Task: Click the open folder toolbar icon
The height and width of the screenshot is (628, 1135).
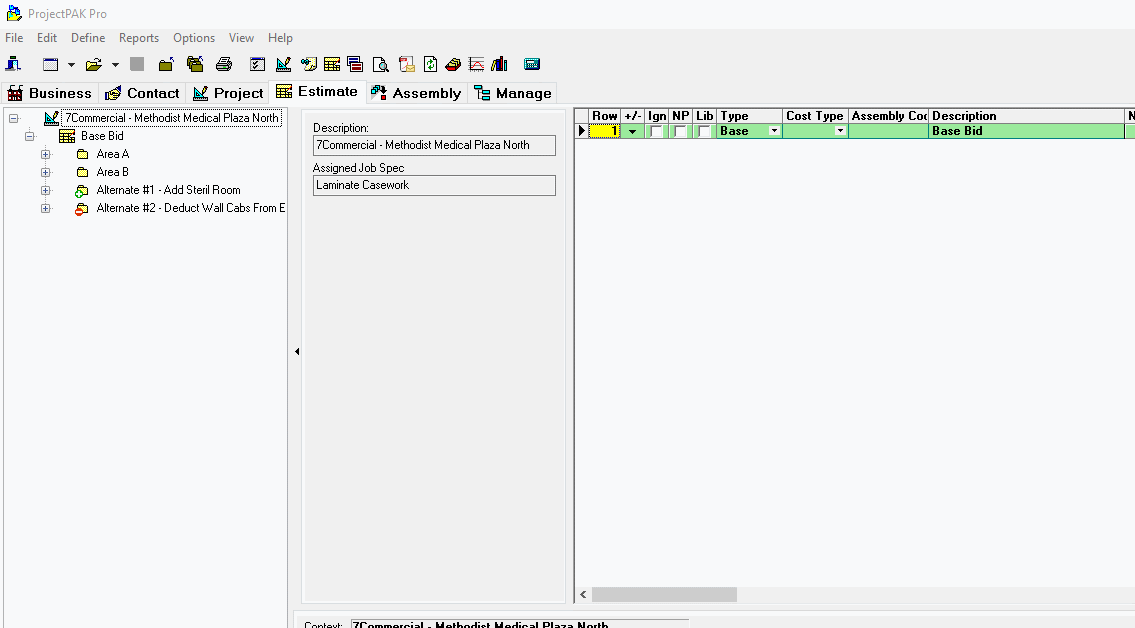Action: (x=93, y=65)
